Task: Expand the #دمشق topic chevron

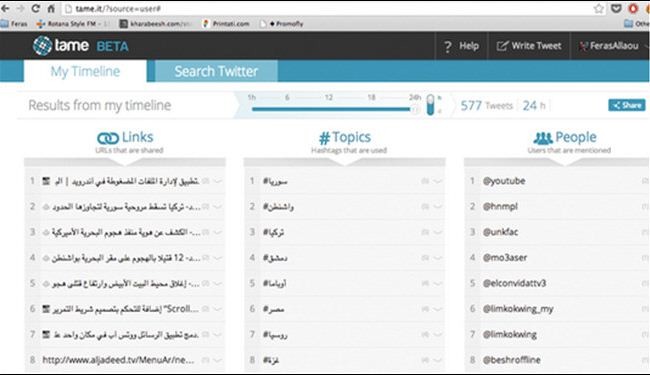Action: [438, 258]
